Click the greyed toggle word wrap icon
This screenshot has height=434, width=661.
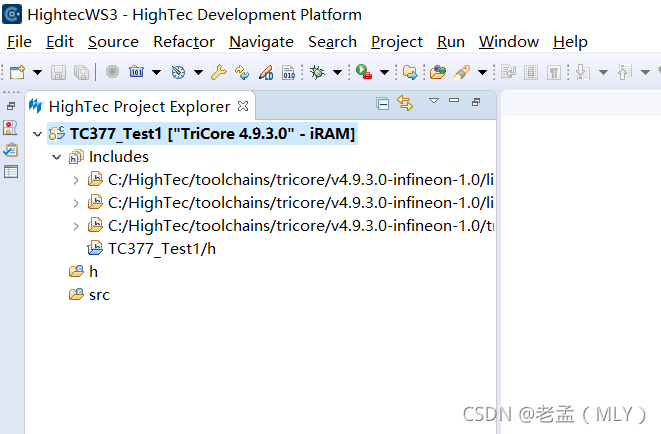(509, 72)
